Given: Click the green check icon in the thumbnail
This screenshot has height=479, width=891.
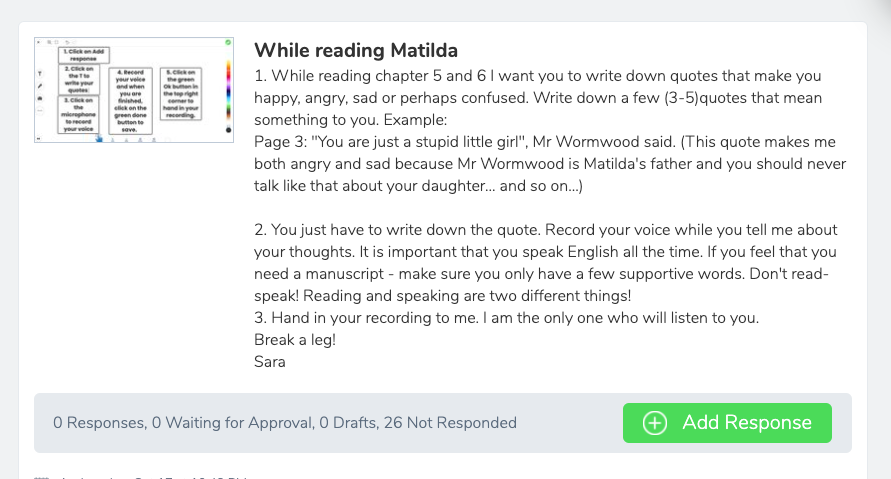Looking at the screenshot, I should (228, 43).
